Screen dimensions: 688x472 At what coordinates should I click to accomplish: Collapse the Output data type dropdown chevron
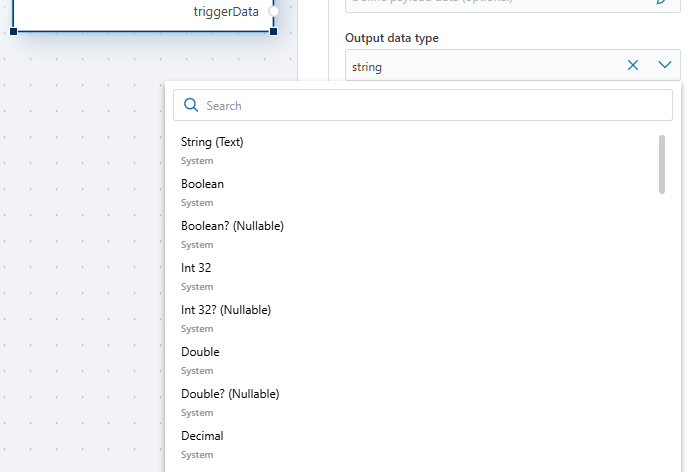[665, 66]
